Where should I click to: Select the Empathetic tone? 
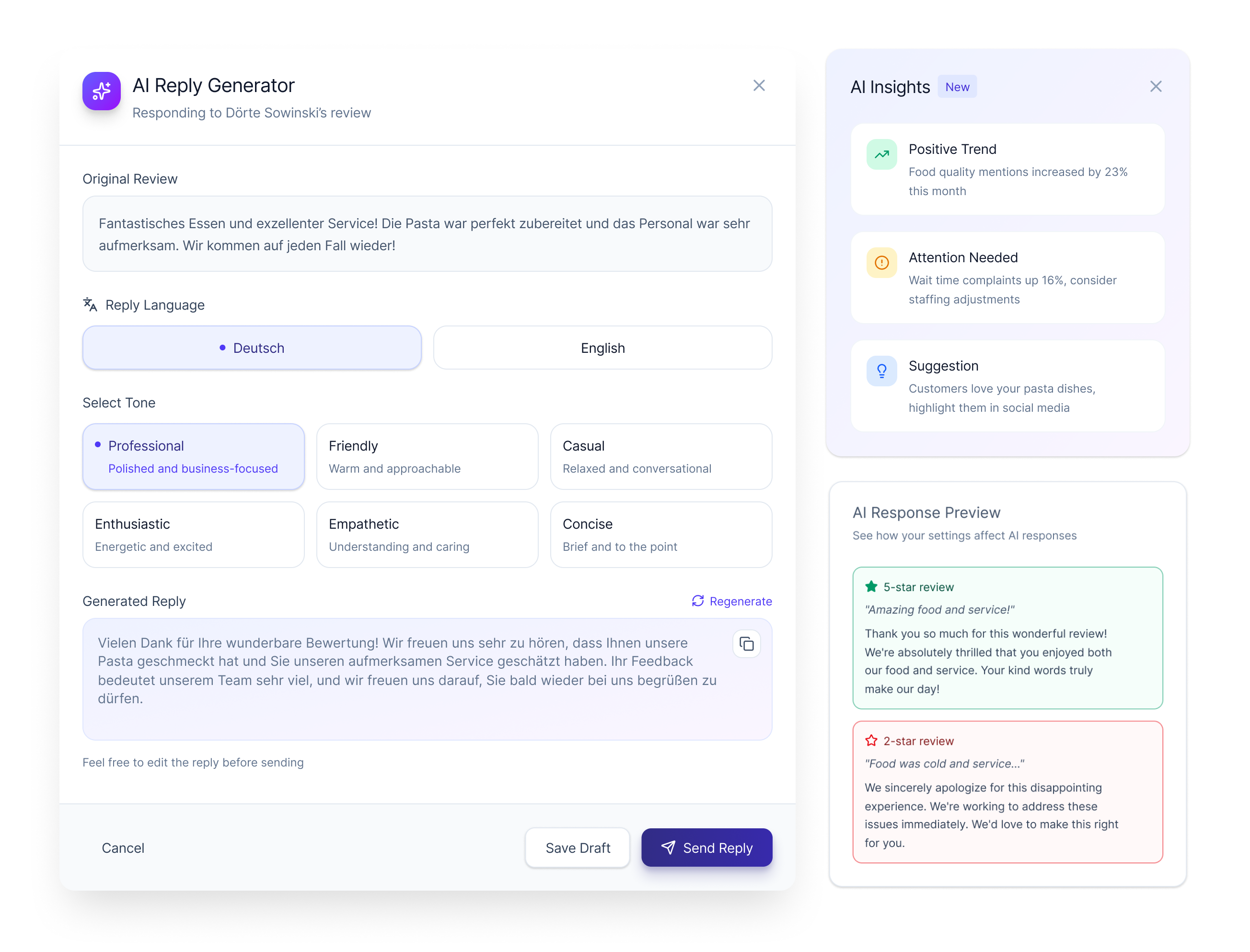click(x=427, y=534)
